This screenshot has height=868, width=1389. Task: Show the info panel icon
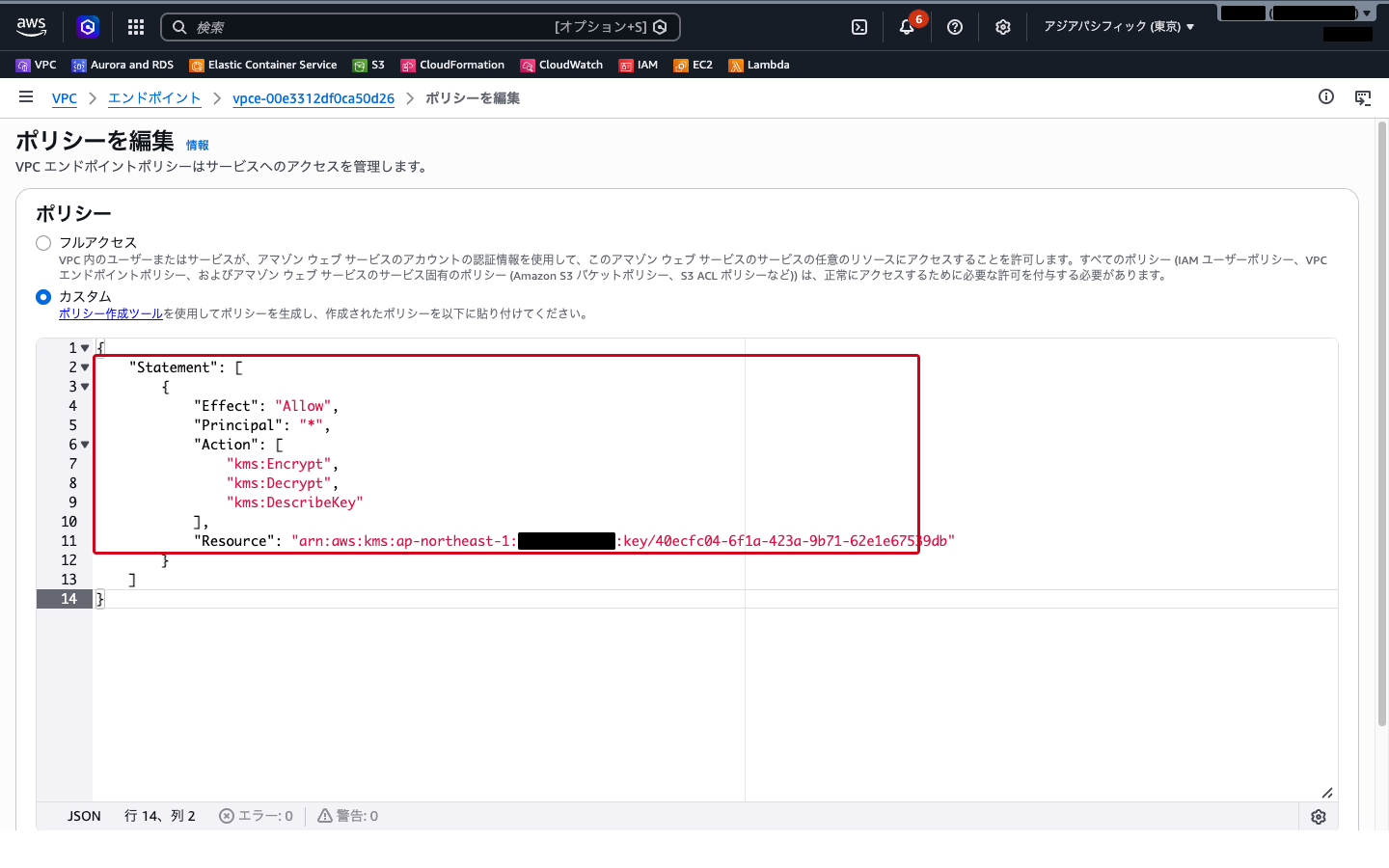tap(1326, 96)
